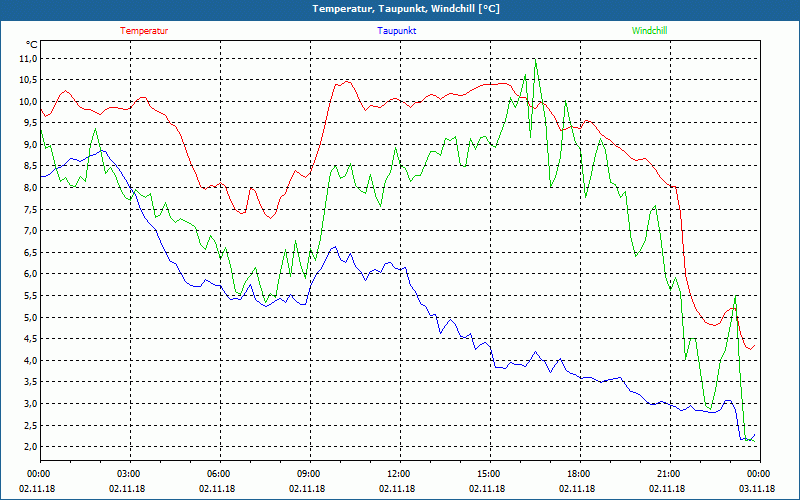Click the 06:00 time label on x-axis

[220, 474]
